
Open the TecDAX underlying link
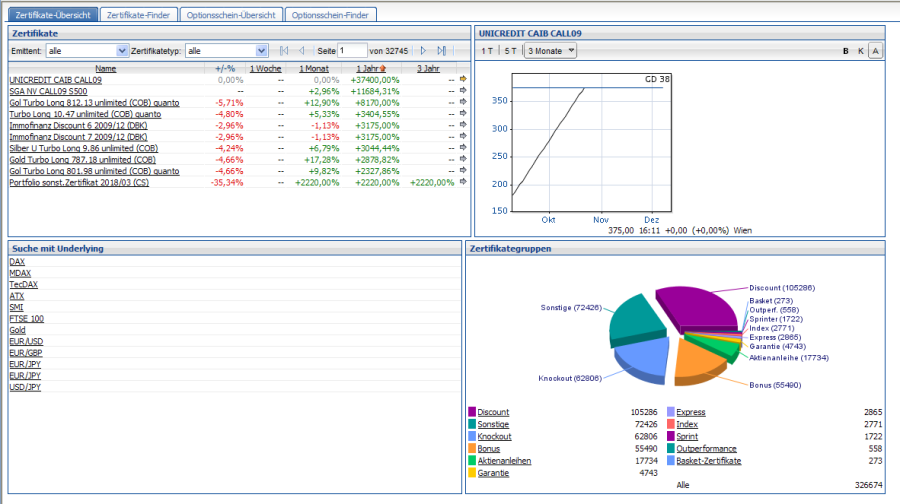tap(23, 284)
